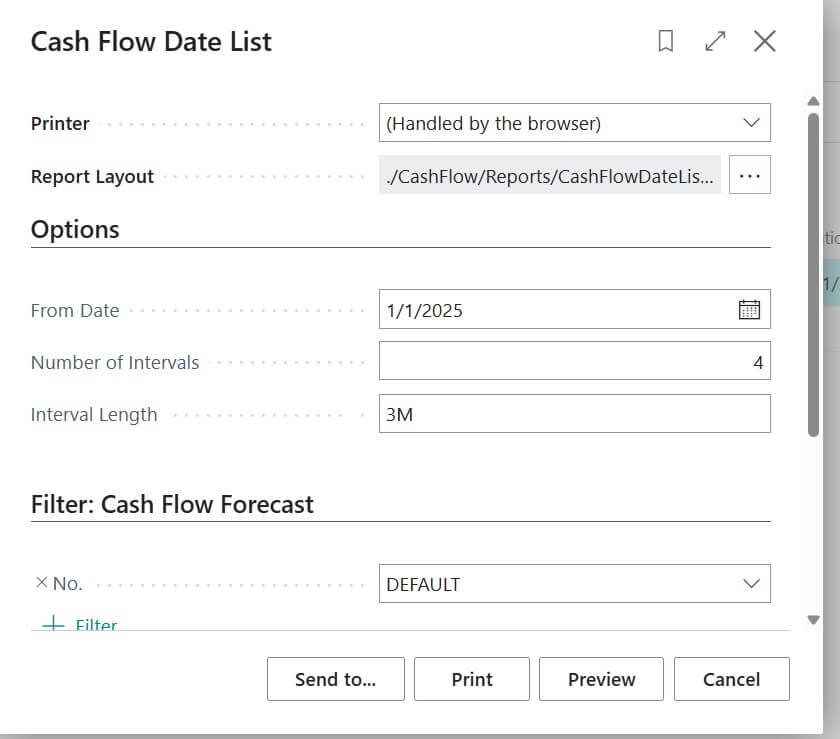
Task: Bookmark the Cash Flow Date List report
Action: pyautogui.click(x=665, y=41)
